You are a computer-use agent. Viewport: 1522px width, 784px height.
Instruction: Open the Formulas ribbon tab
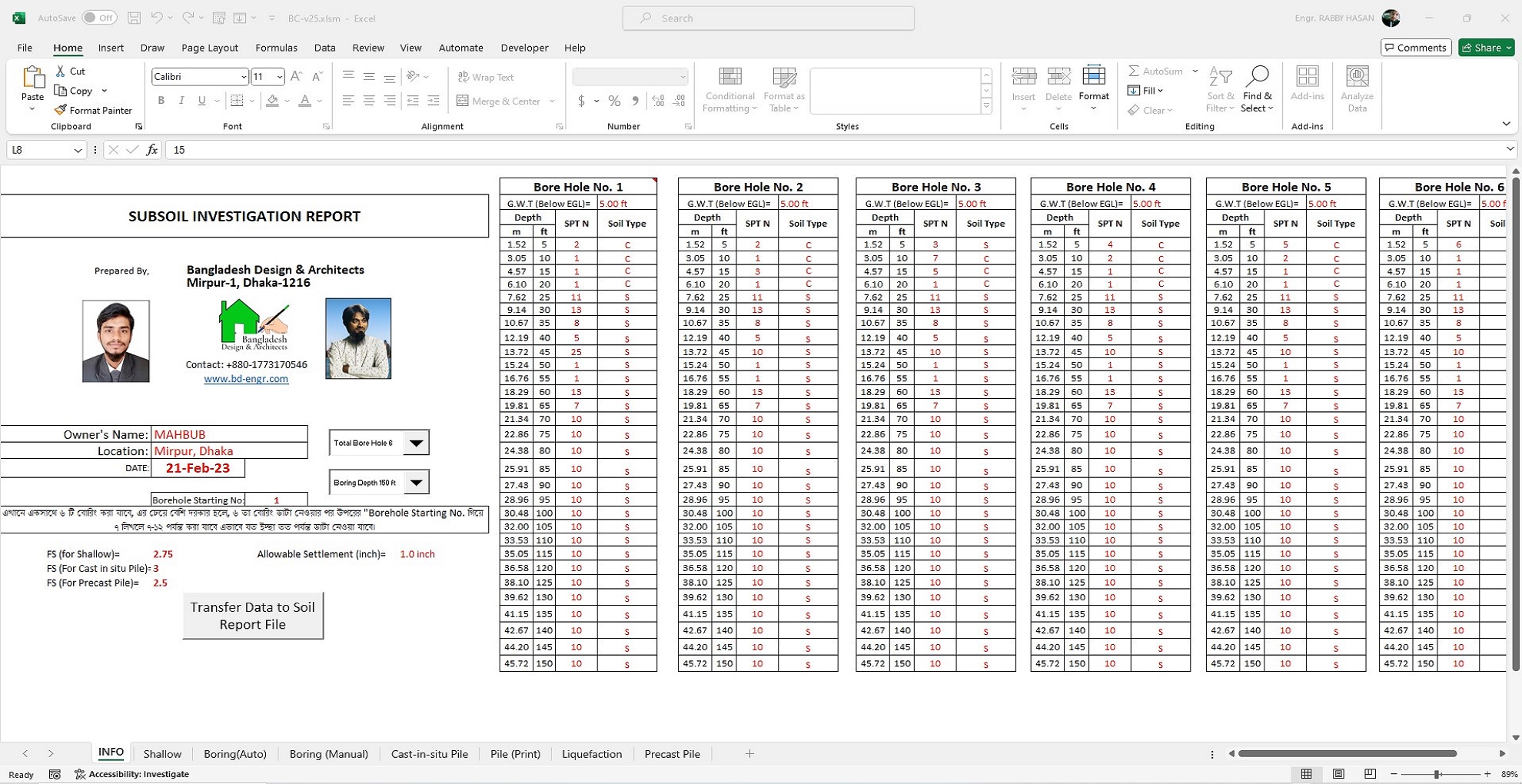click(x=276, y=48)
